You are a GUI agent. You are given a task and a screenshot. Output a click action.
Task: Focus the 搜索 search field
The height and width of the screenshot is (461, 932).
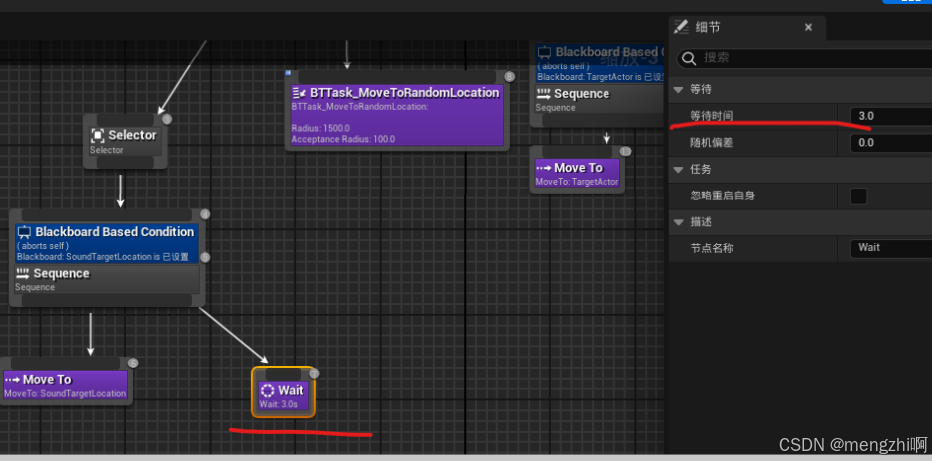[x=804, y=58]
